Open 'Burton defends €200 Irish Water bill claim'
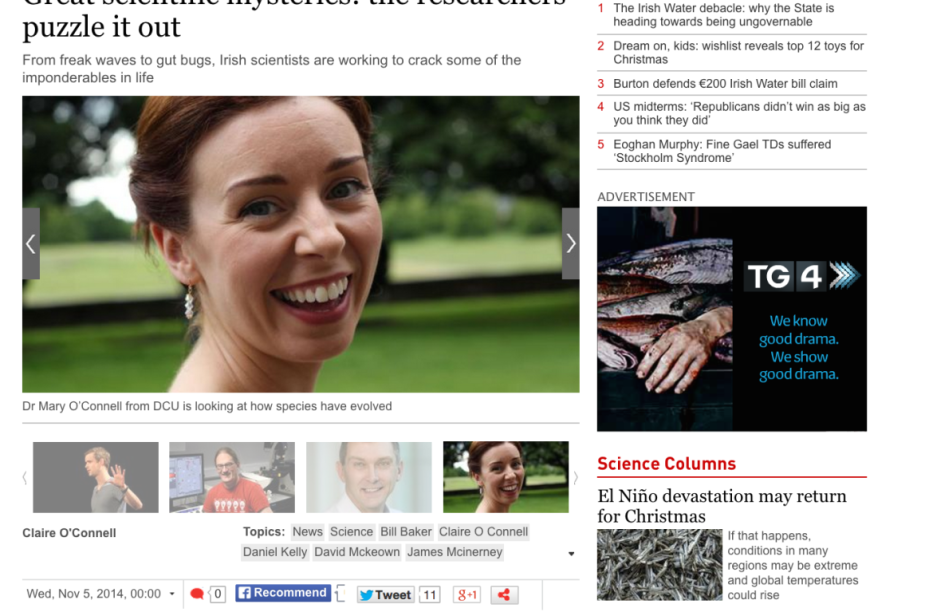Image resolution: width=925 pixels, height=616 pixels. [725, 84]
